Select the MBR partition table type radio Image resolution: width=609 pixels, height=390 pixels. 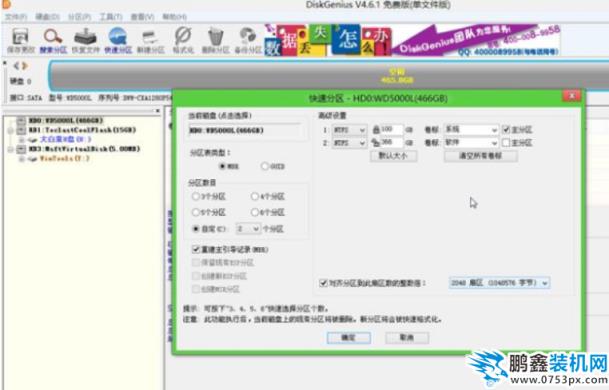[x=223, y=166]
